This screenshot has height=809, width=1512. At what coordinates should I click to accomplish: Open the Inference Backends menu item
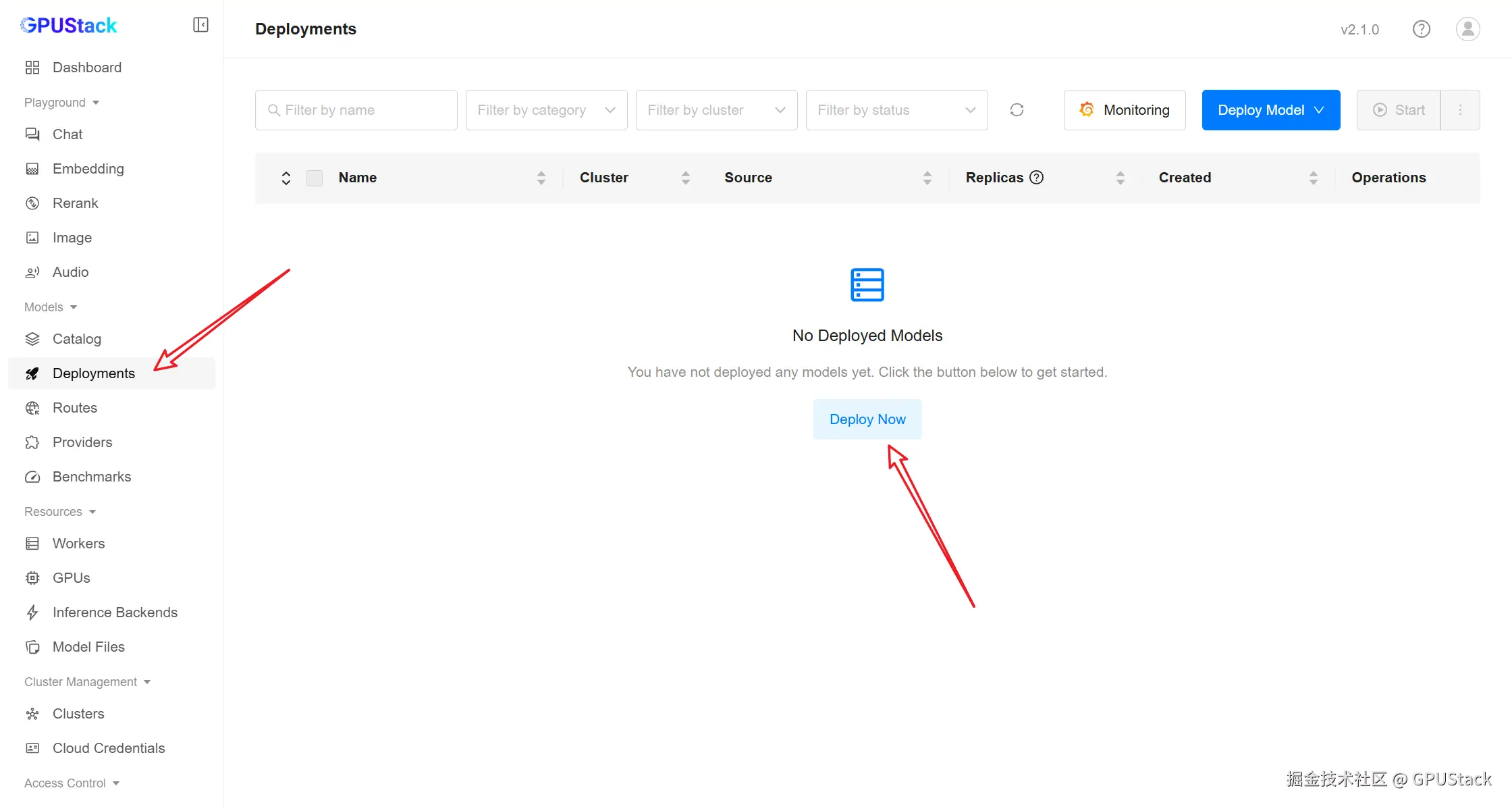point(115,612)
